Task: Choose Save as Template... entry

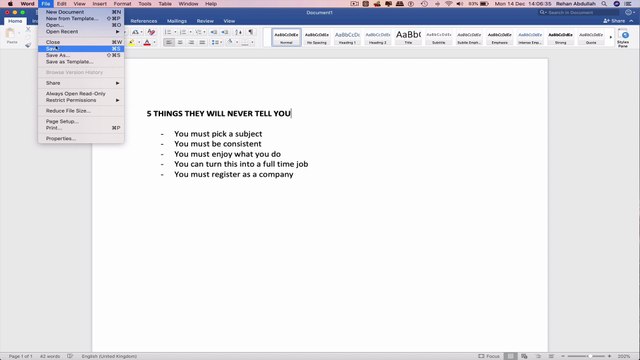Action: click(x=81, y=62)
